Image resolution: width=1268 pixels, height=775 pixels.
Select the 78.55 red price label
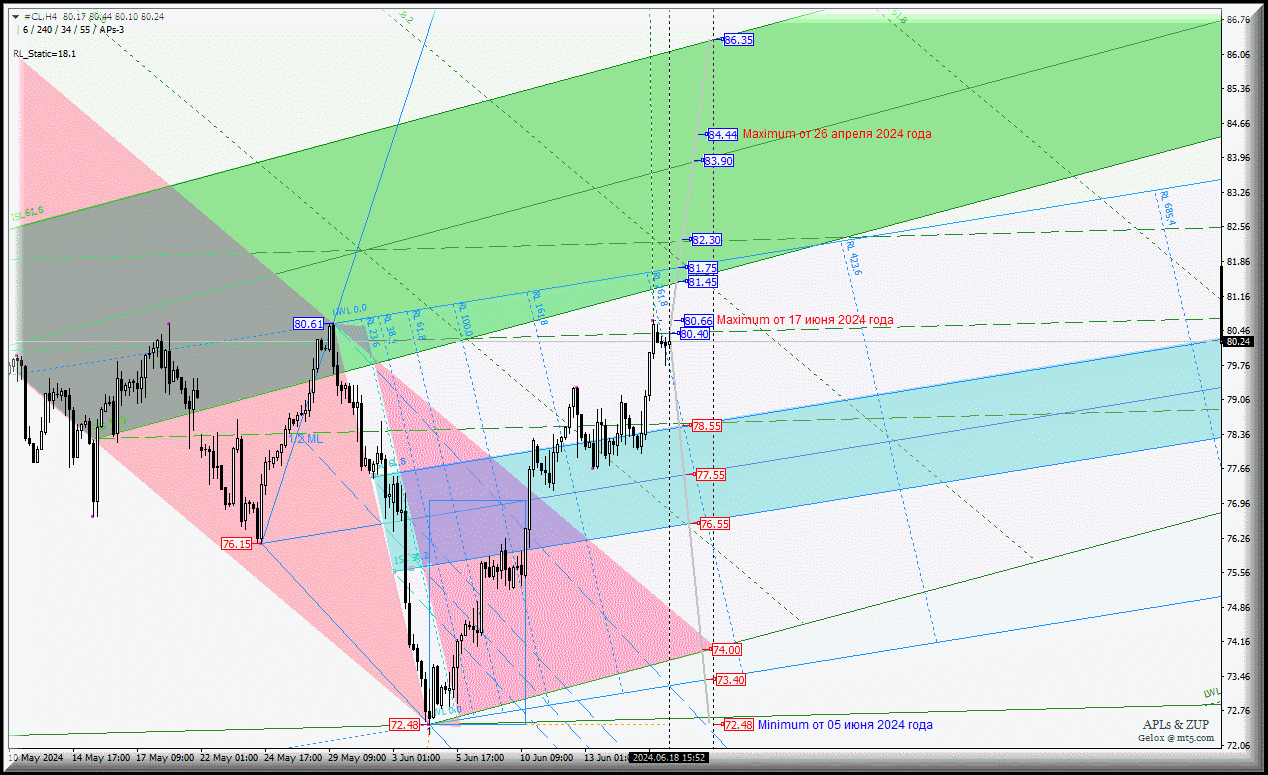click(706, 426)
